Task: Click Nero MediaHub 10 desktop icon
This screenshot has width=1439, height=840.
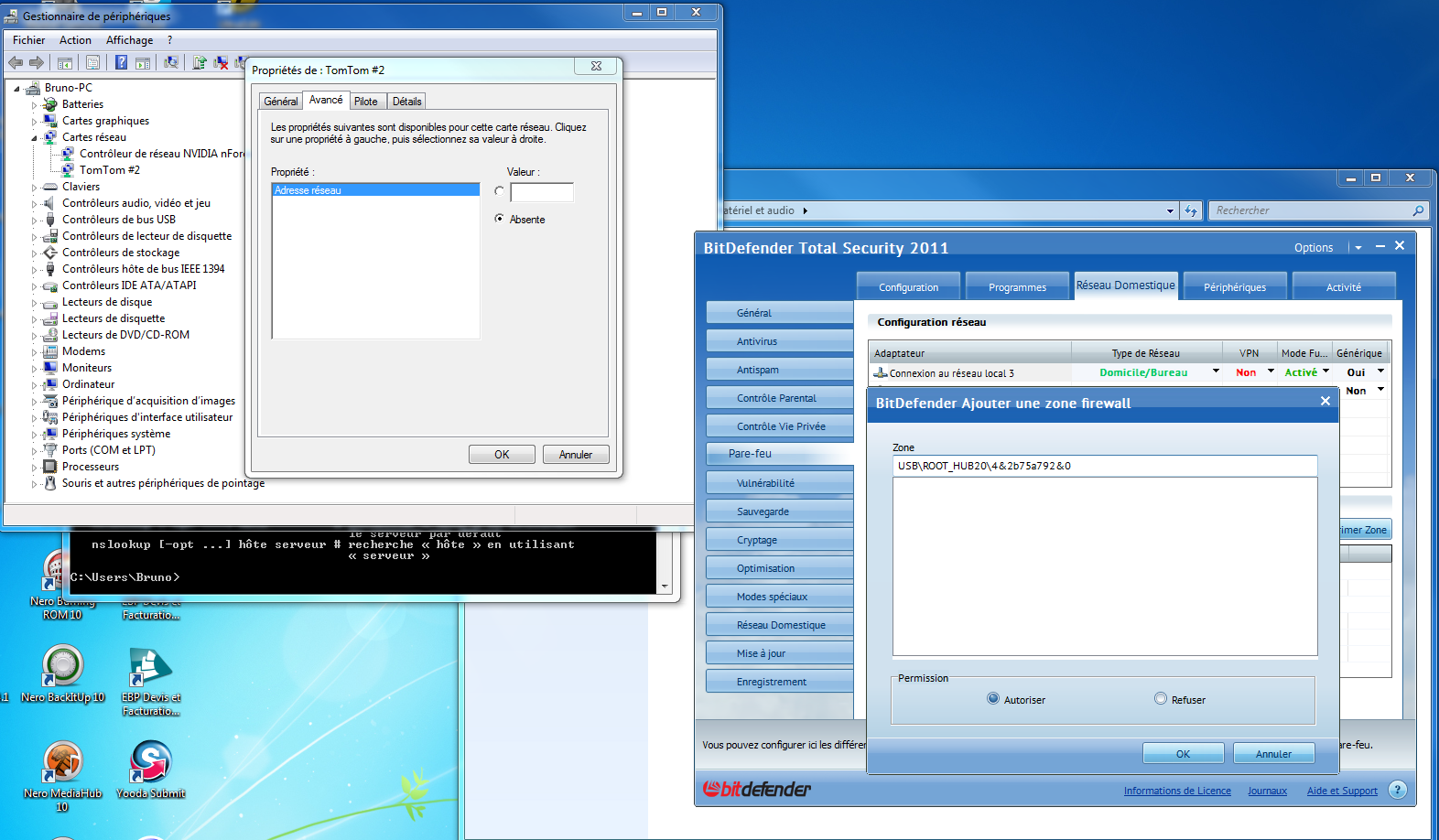Action: click(x=63, y=761)
